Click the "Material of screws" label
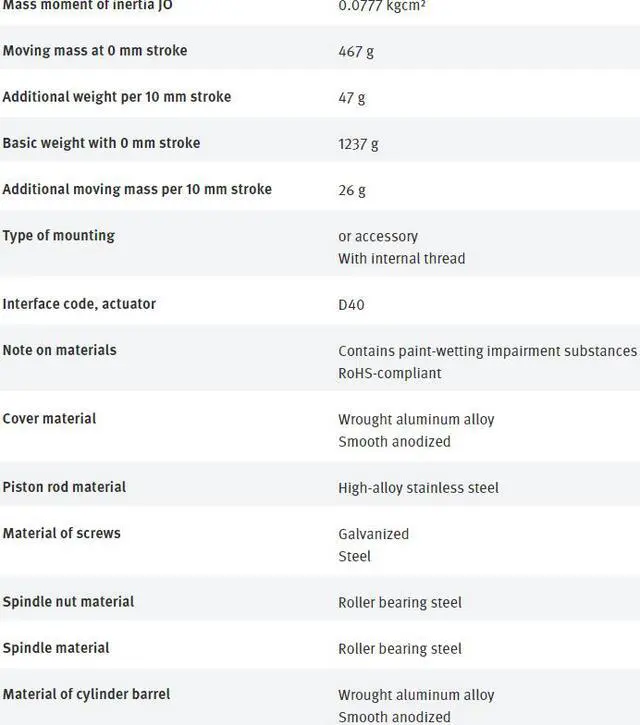 61,533
